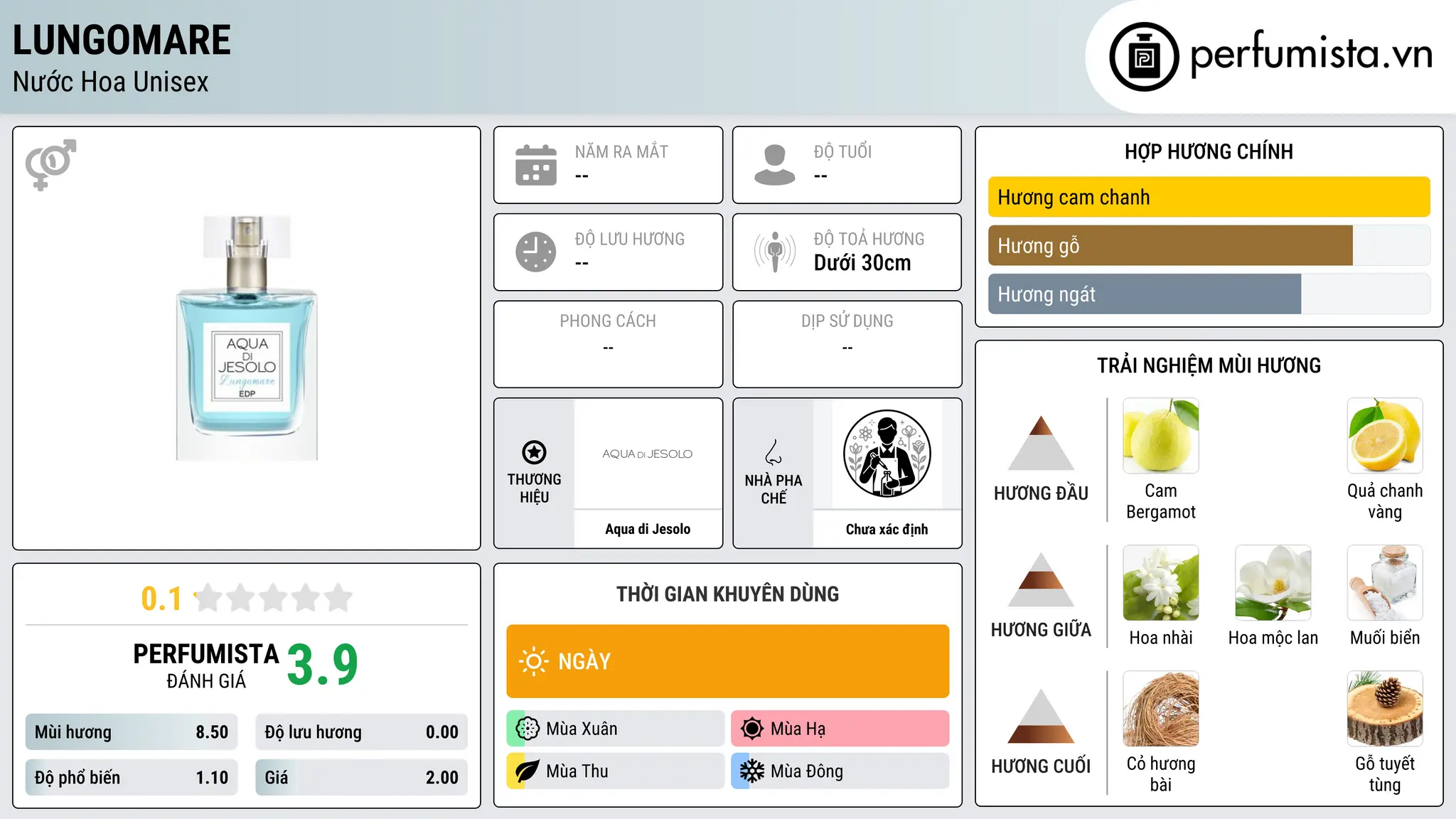Image resolution: width=1456 pixels, height=819 pixels.
Task: Click the 0.1 user rating number
Action: pos(161,599)
